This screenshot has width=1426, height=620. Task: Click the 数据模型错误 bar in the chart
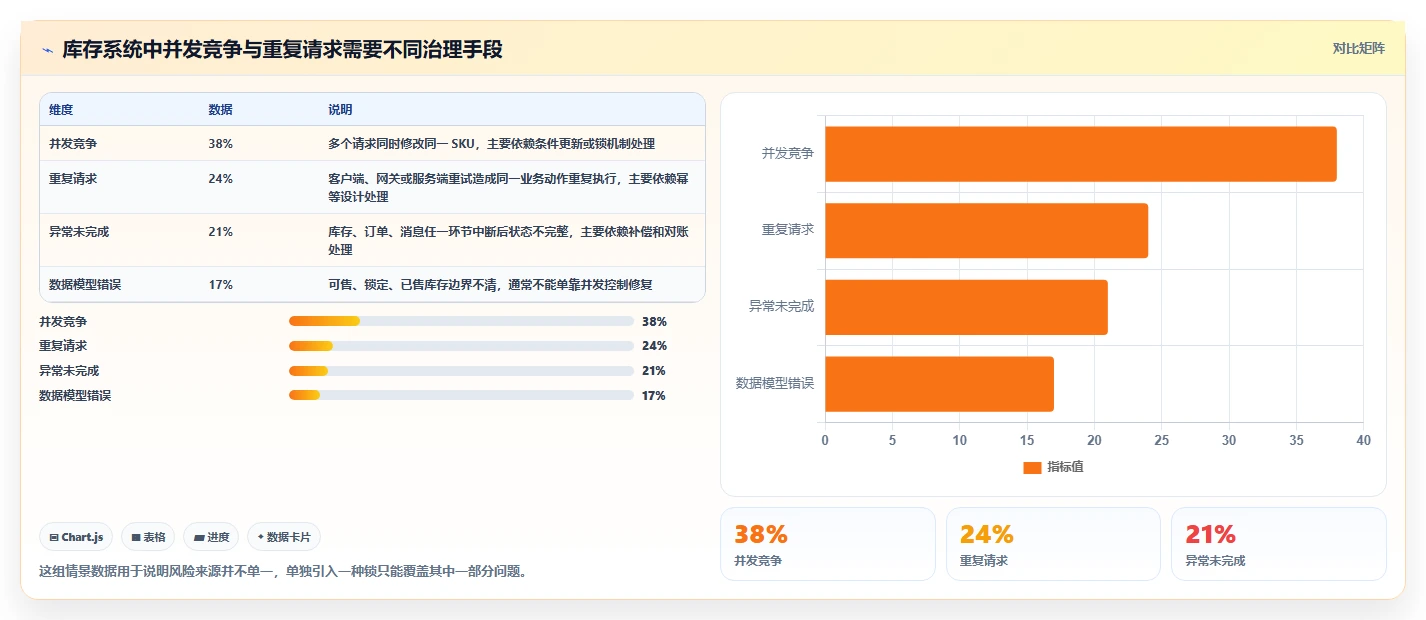[x=939, y=384]
